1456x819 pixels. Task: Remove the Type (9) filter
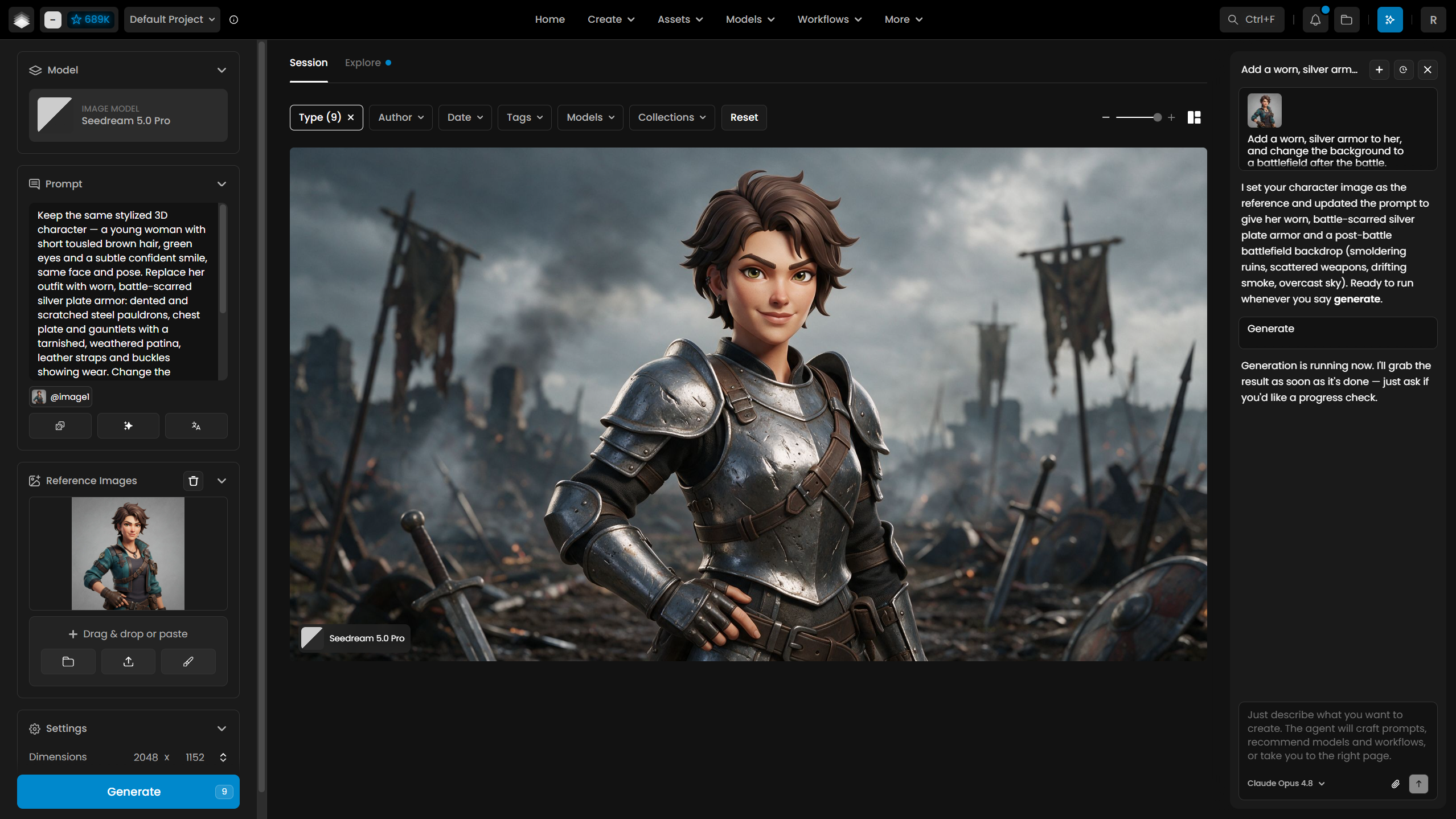(351, 117)
